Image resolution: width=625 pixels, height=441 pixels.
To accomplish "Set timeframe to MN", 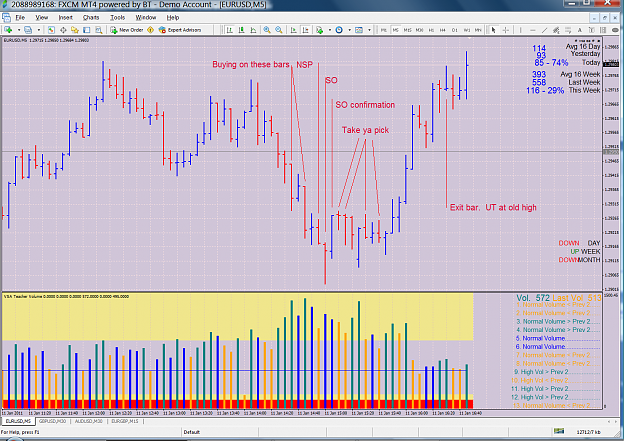I will (x=478, y=30).
